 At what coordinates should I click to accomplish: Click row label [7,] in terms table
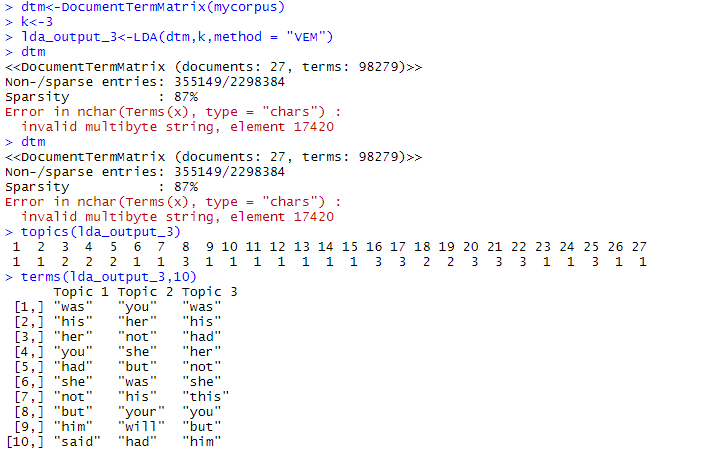tap(29, 397)
